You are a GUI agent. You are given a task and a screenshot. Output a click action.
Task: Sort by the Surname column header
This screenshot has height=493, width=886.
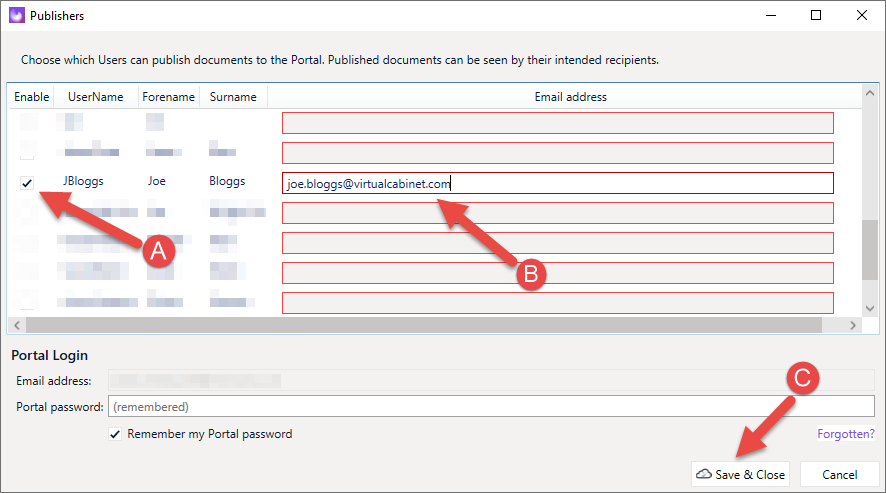pos(233,97)
